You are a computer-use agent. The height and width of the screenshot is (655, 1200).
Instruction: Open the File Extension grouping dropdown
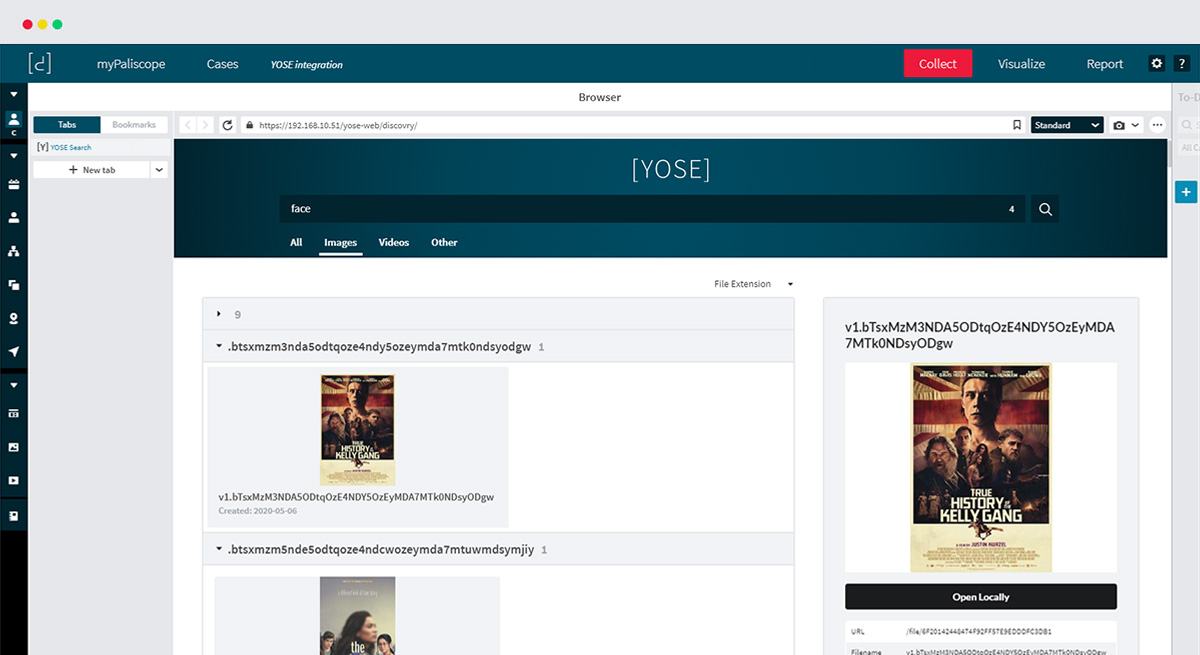tap(753, 284)
